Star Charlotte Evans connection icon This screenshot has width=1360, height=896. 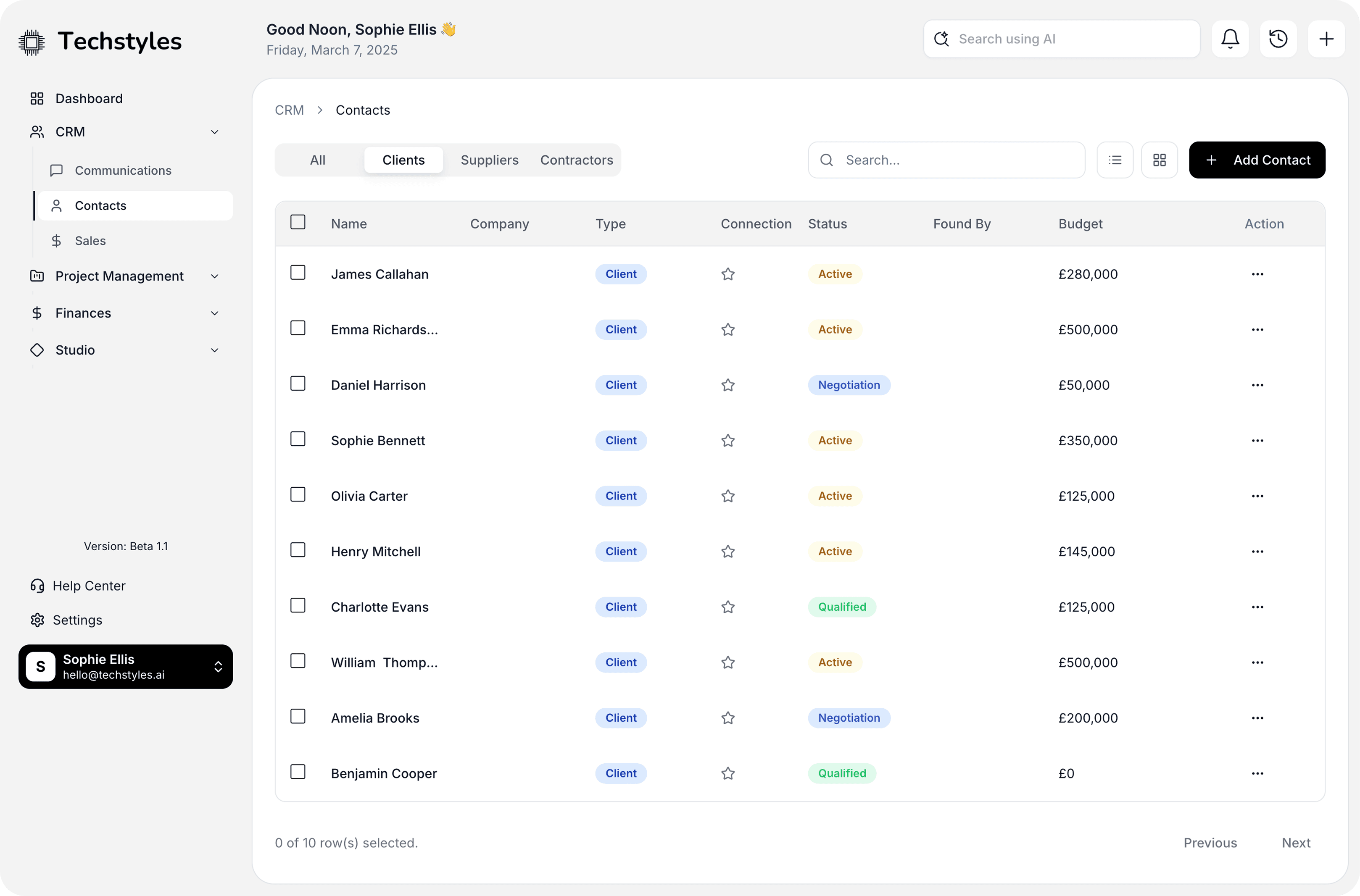point(728,607)
